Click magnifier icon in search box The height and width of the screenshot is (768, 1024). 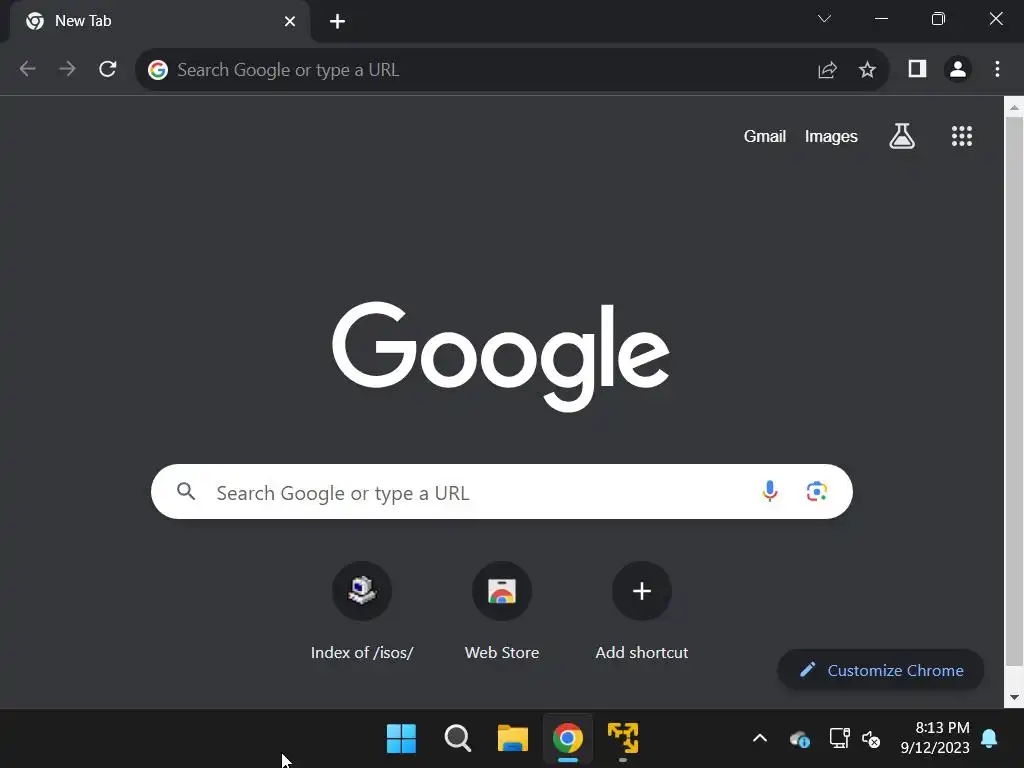186,491
